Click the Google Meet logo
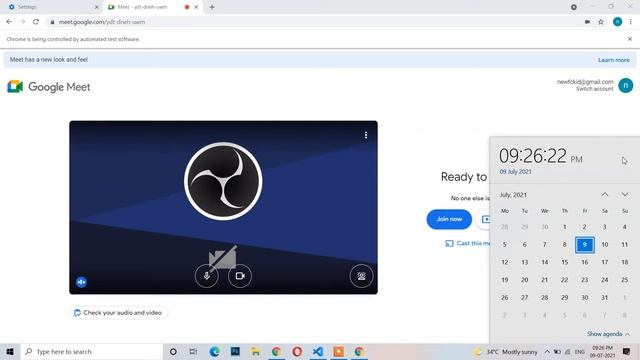This screenshot has height=360, width=640. click(x=49, y=87)
